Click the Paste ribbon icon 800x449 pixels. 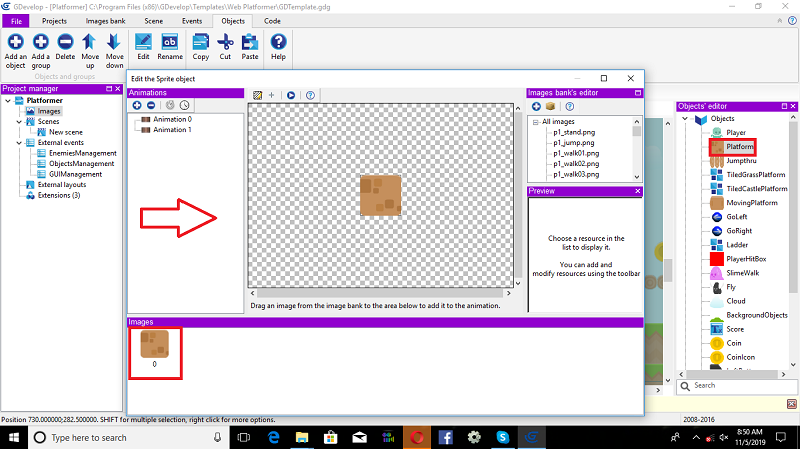pos(249,42)
